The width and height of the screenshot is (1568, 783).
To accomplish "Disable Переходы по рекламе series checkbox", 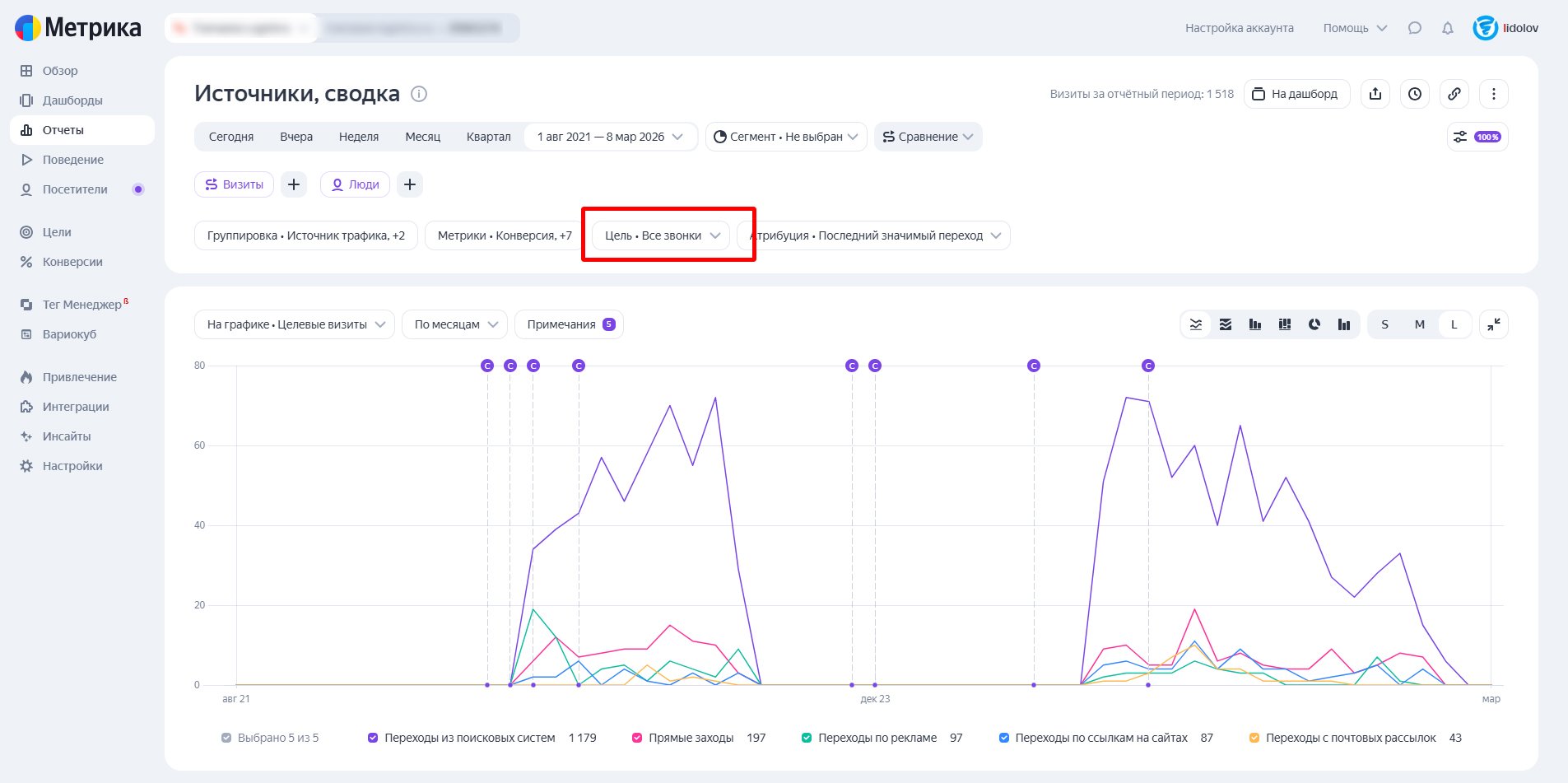I will [807, 738].
